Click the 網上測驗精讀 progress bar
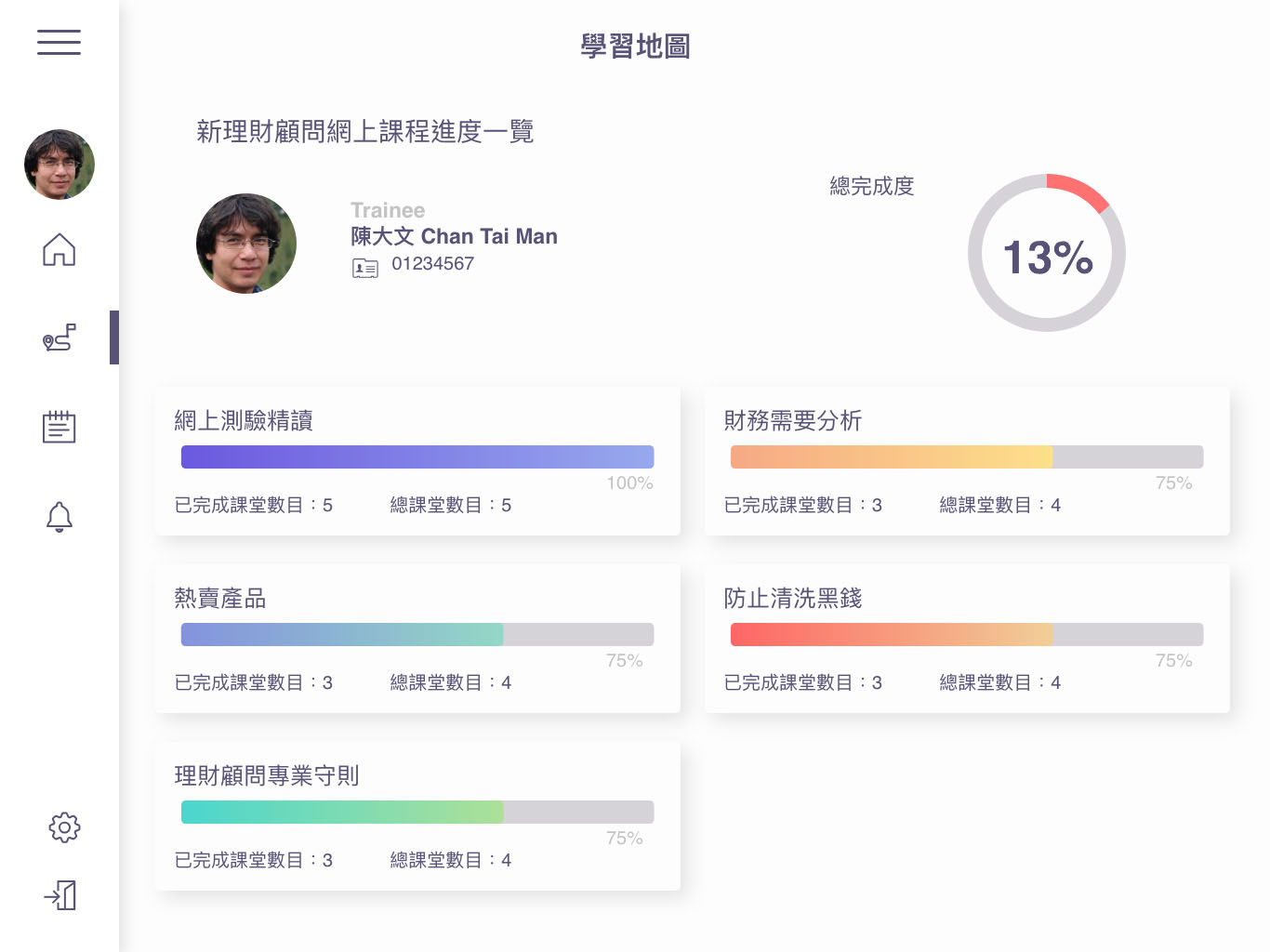Viewport: 1270px width, 952px height. (x=417, y=456)
